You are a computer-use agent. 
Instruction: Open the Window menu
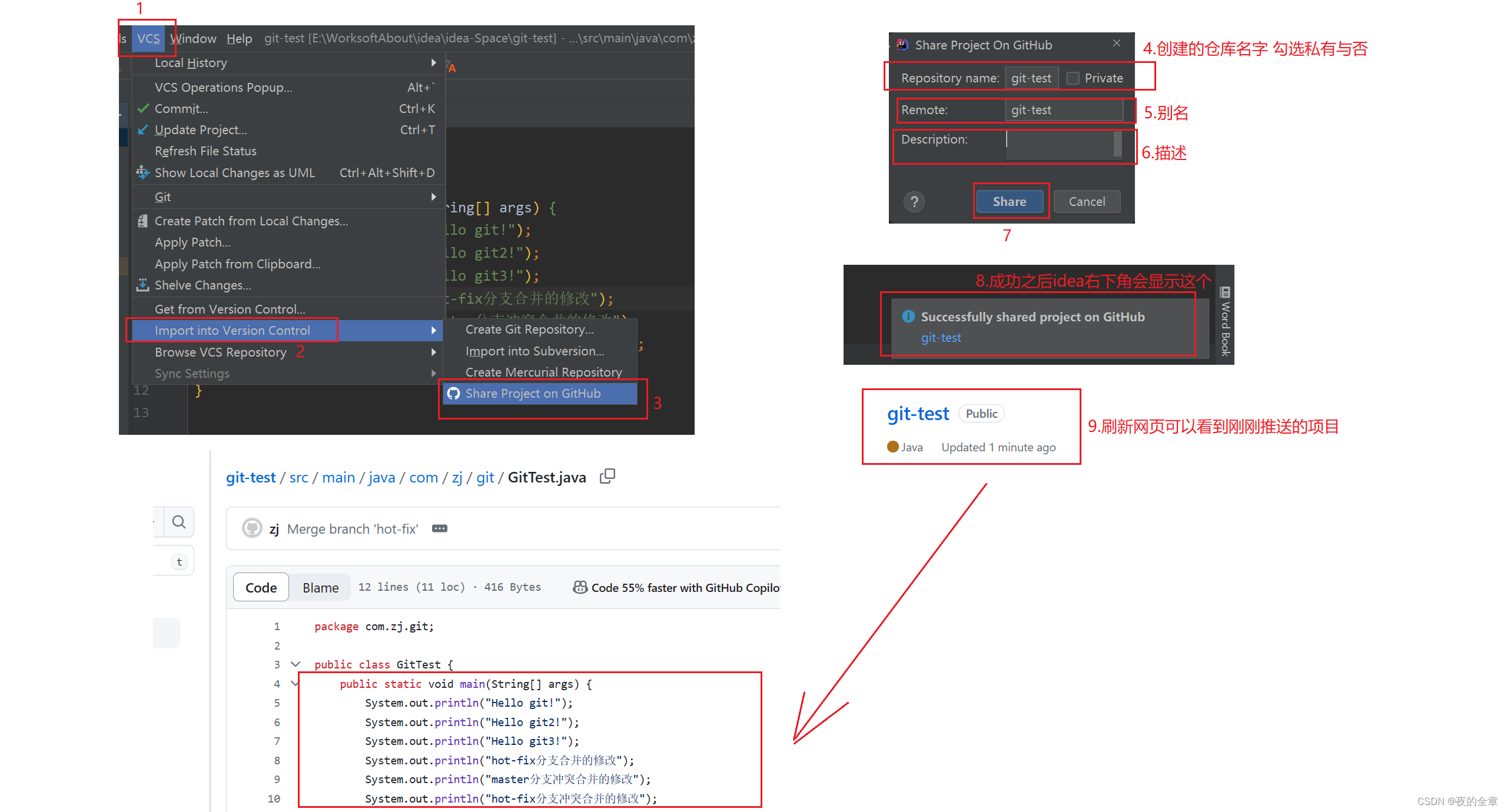(x=193, y=39)
